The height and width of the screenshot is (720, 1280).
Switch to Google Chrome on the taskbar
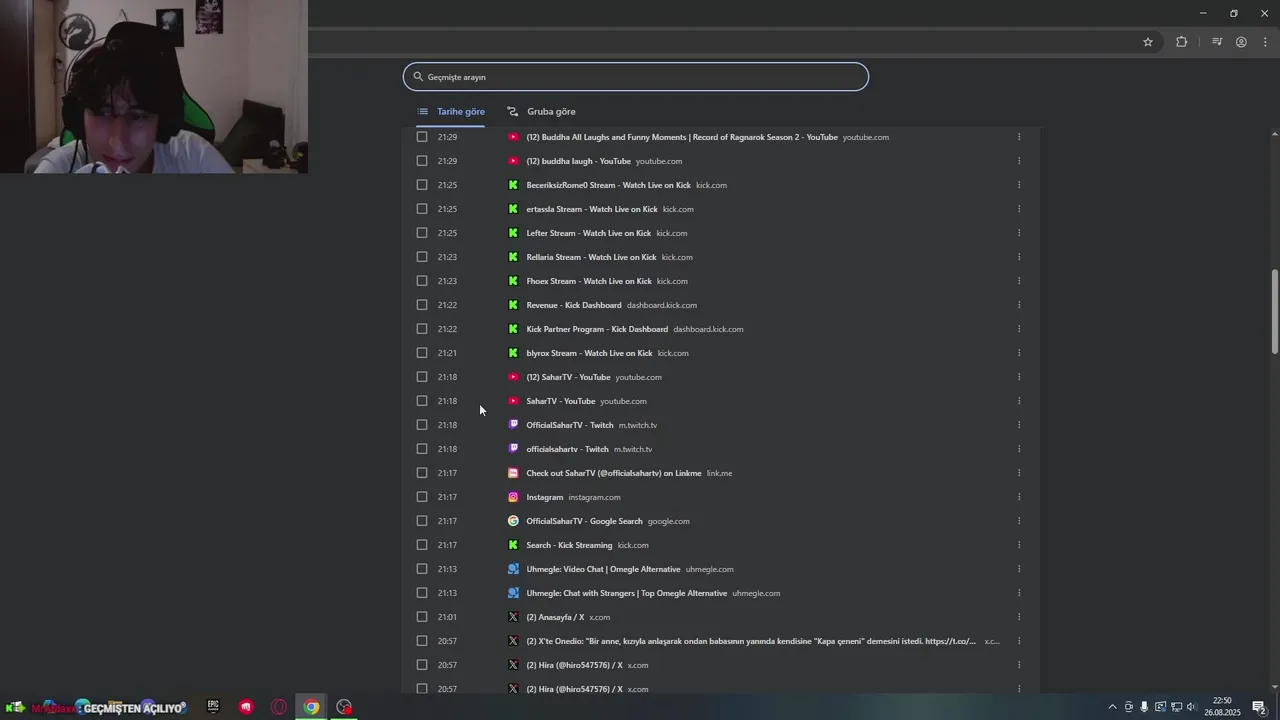point(312,707)
